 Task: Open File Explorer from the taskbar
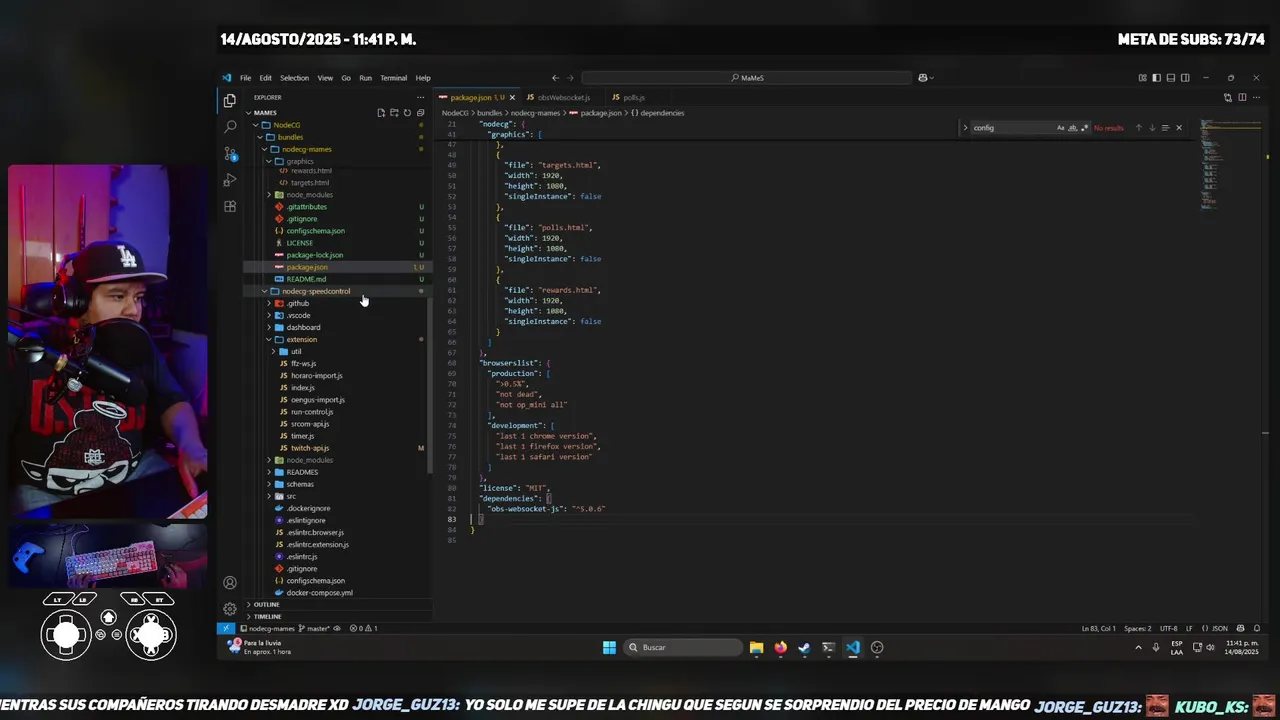tap(756, 647)
